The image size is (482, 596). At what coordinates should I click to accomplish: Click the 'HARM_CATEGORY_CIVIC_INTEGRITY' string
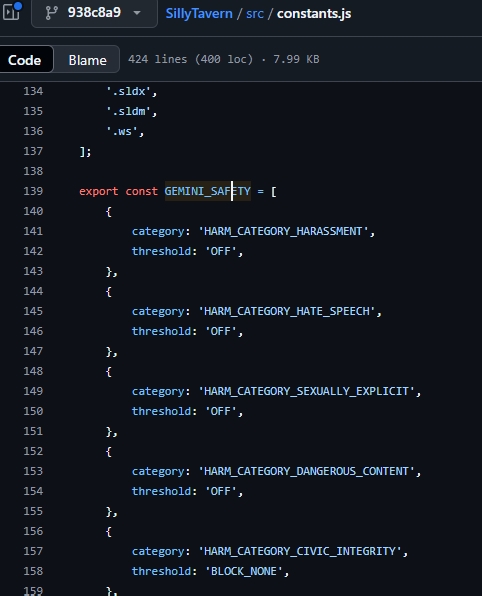[x=300, y=551]
